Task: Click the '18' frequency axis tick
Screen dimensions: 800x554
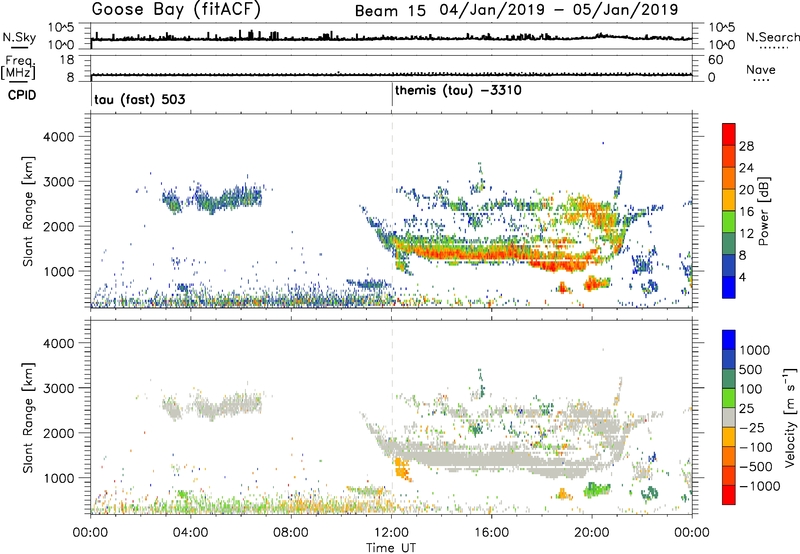Action: click(x=67, y=60)
